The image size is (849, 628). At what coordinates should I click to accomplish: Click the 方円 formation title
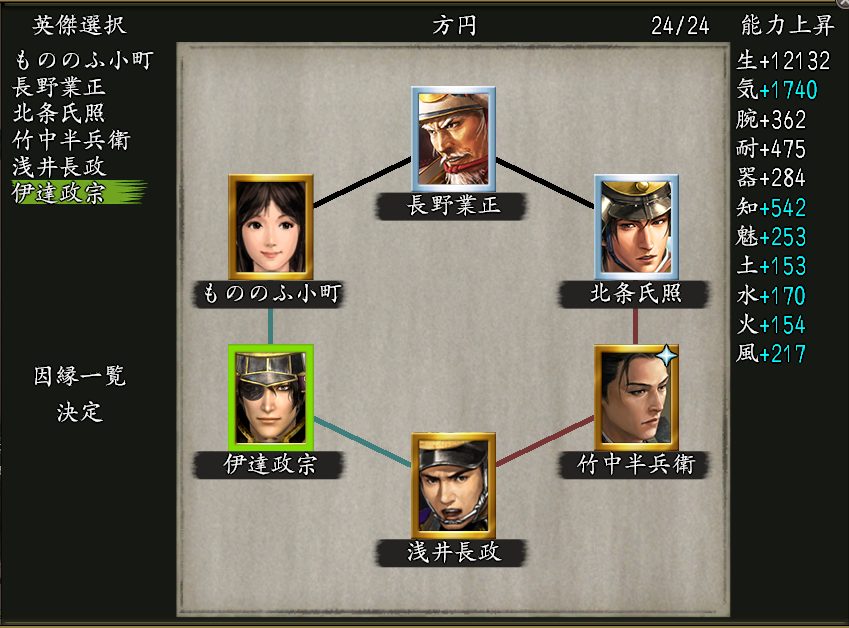pyautogui.click(x=454, y=25)
